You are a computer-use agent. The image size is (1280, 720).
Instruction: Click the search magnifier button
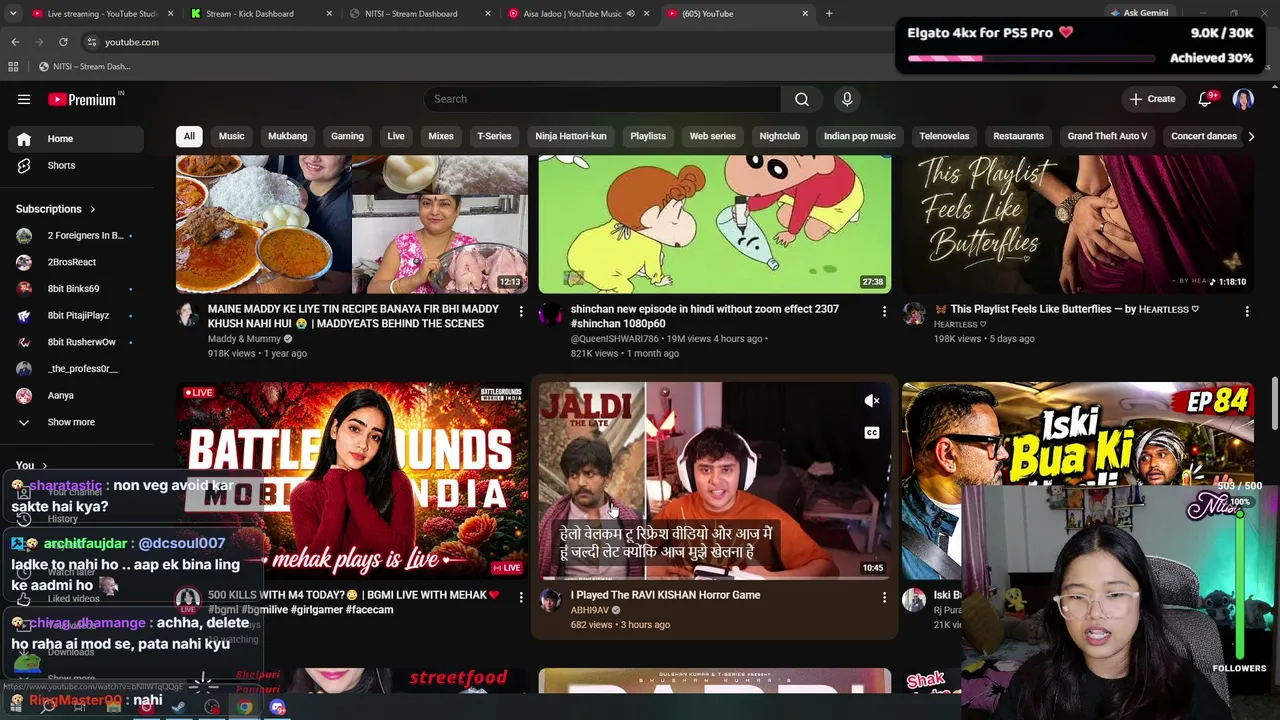point(802,99)
